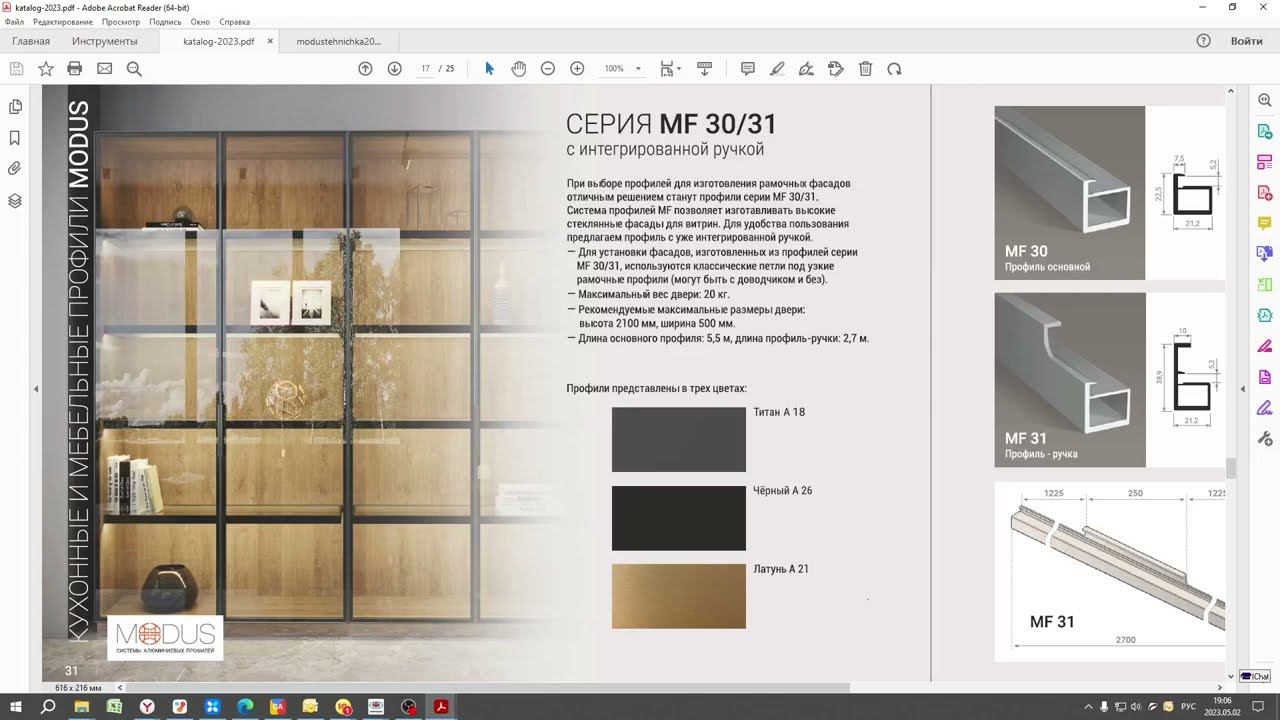This screenshot has height=720, width=1280.
Task: Toggle the Selection arrow tool
Action: point(489,69)
